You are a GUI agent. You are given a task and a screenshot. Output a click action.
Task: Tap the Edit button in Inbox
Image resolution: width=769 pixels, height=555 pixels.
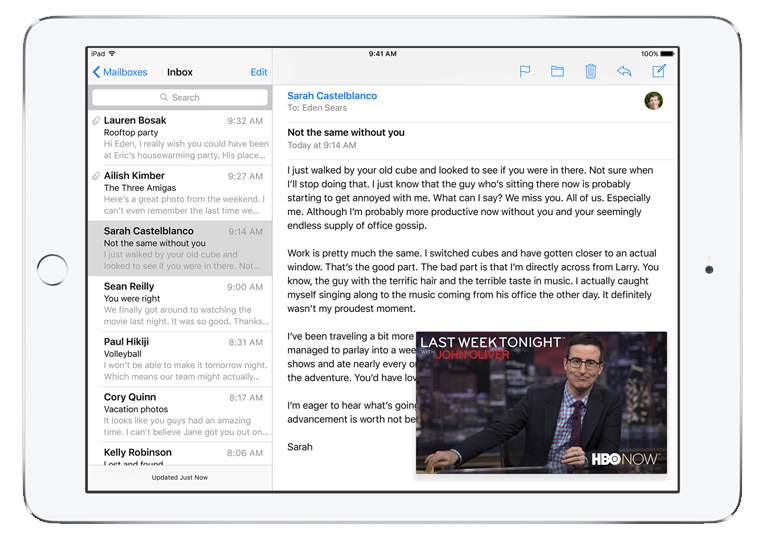point(259,72)
